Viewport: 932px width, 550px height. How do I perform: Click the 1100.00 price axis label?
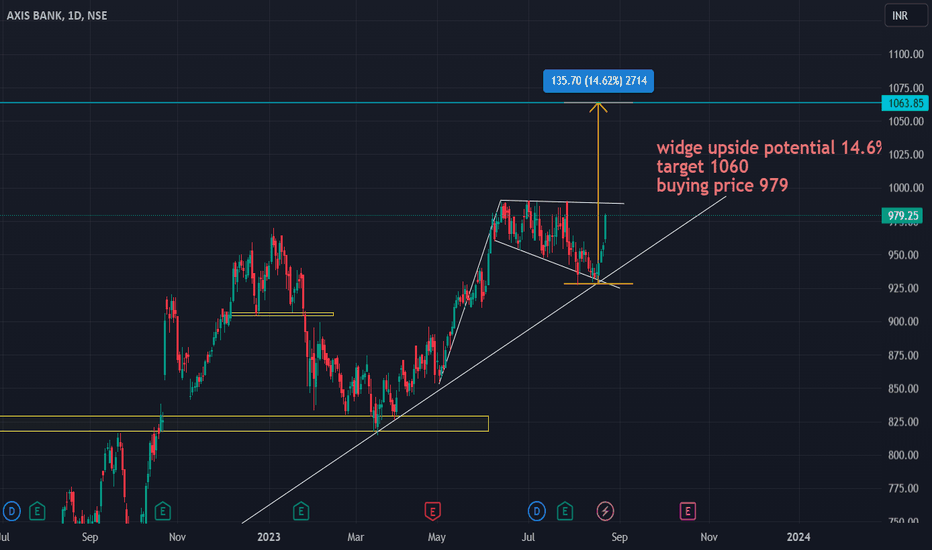906,54
